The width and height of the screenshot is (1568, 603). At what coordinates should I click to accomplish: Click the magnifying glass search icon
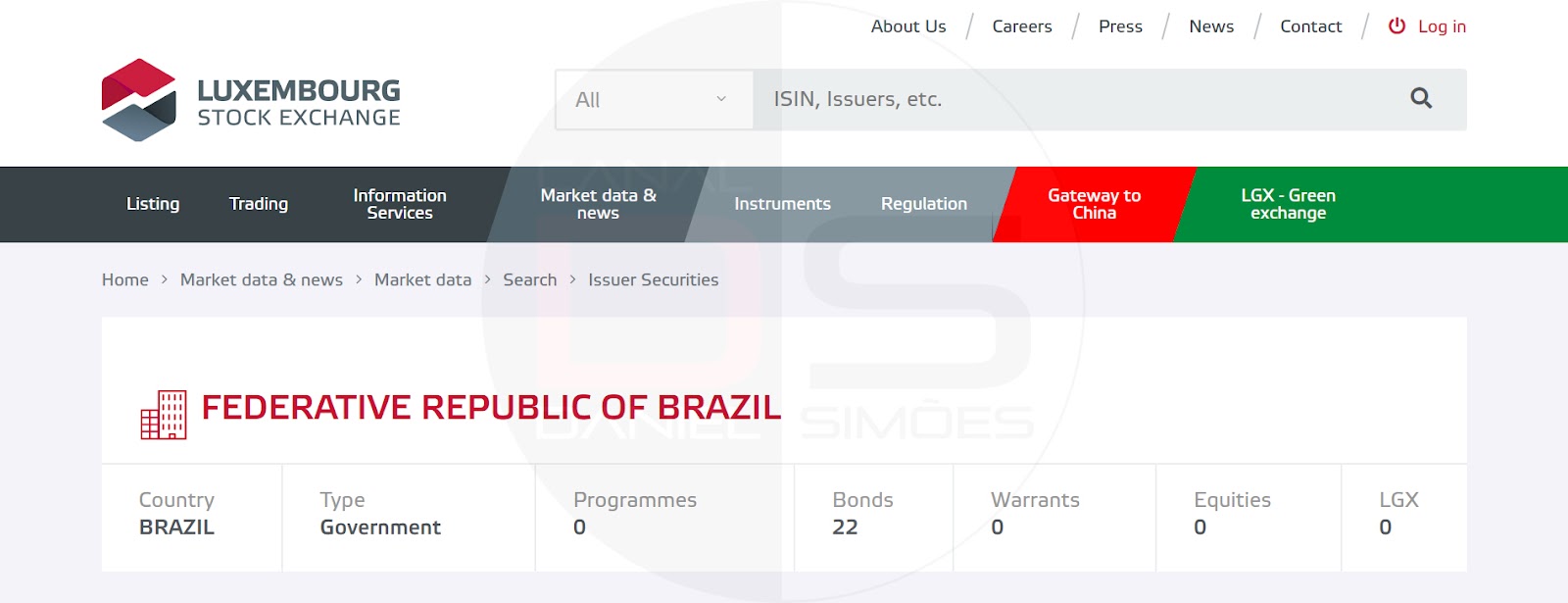pos(1421,98)
